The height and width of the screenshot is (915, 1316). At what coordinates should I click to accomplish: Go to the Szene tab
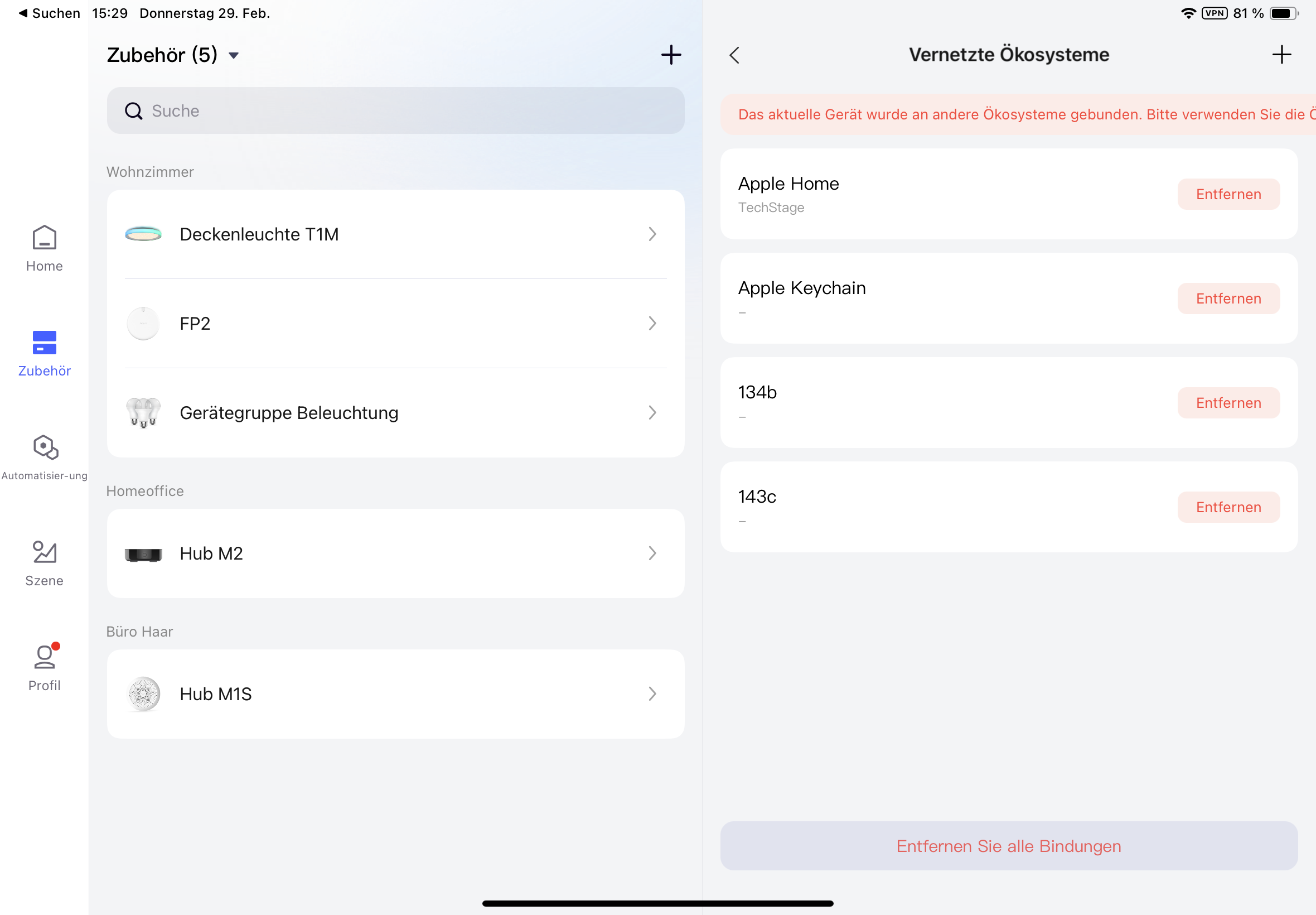coord(44,562)
